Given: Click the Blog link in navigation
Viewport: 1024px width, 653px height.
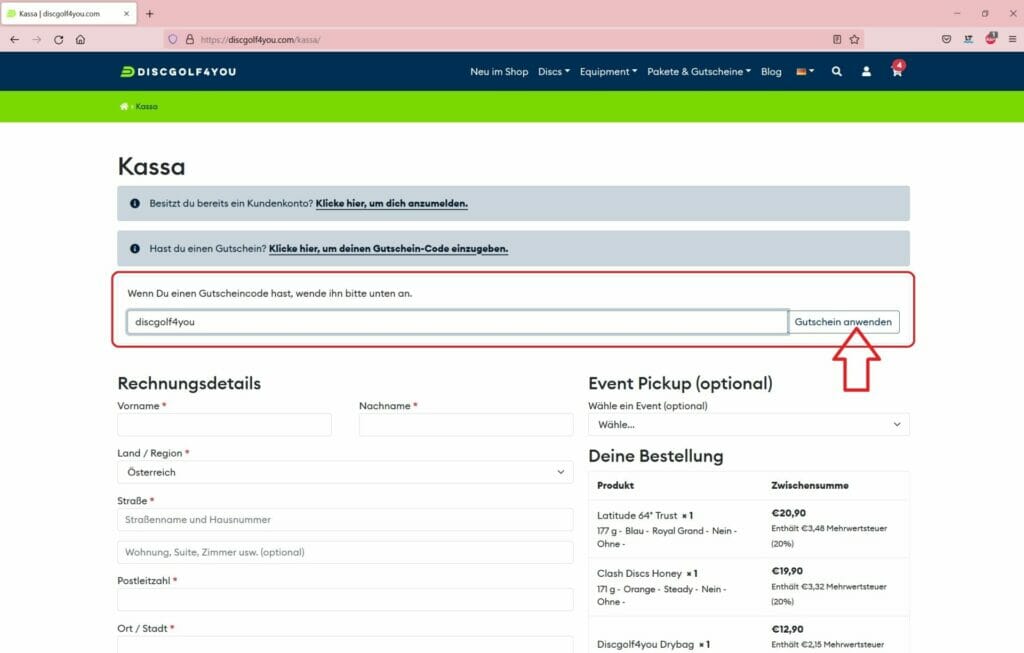Looking at the screenshot, I should click(x=771, y=72).
